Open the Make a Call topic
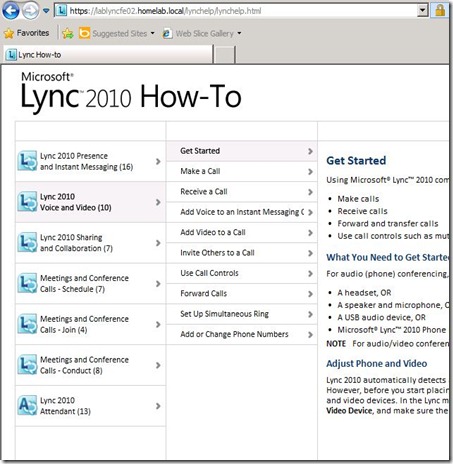This screenshot has width=453, height=464. pos(242,172)
